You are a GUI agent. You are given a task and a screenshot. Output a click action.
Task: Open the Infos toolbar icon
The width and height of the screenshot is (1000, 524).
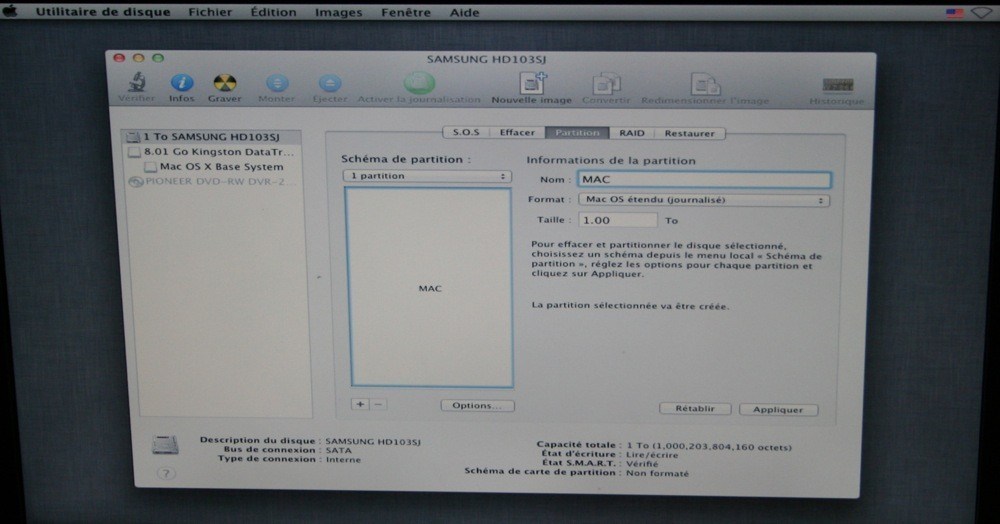[x=182, y=83]
